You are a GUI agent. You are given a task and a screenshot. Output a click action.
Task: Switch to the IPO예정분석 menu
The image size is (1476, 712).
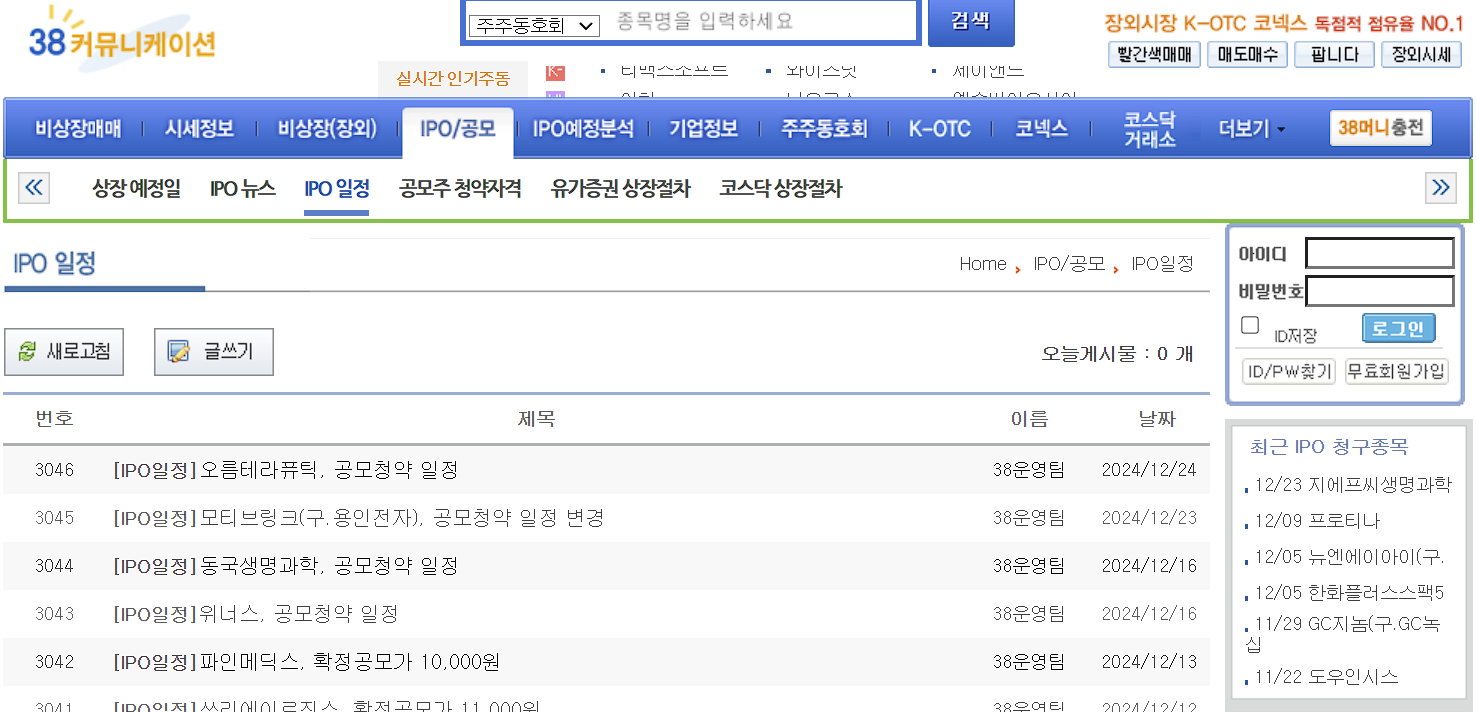coord(586,128)
